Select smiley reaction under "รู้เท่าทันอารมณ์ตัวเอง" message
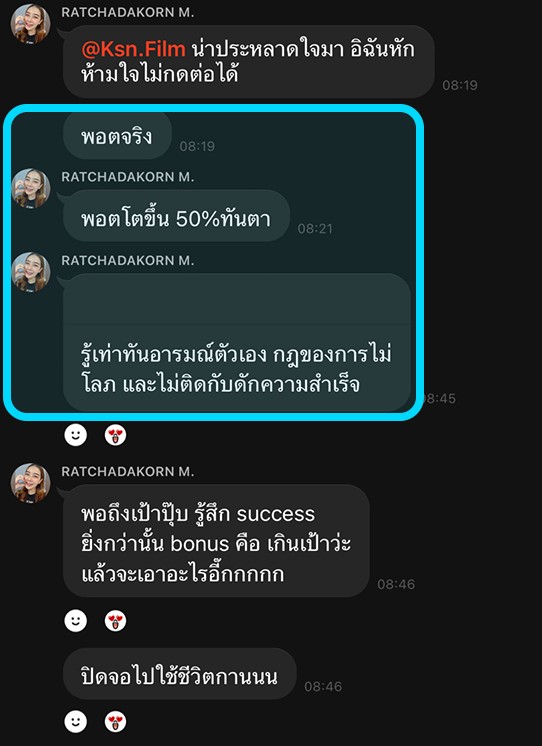This screenshot has height=746, width=542. pos(76,435)
